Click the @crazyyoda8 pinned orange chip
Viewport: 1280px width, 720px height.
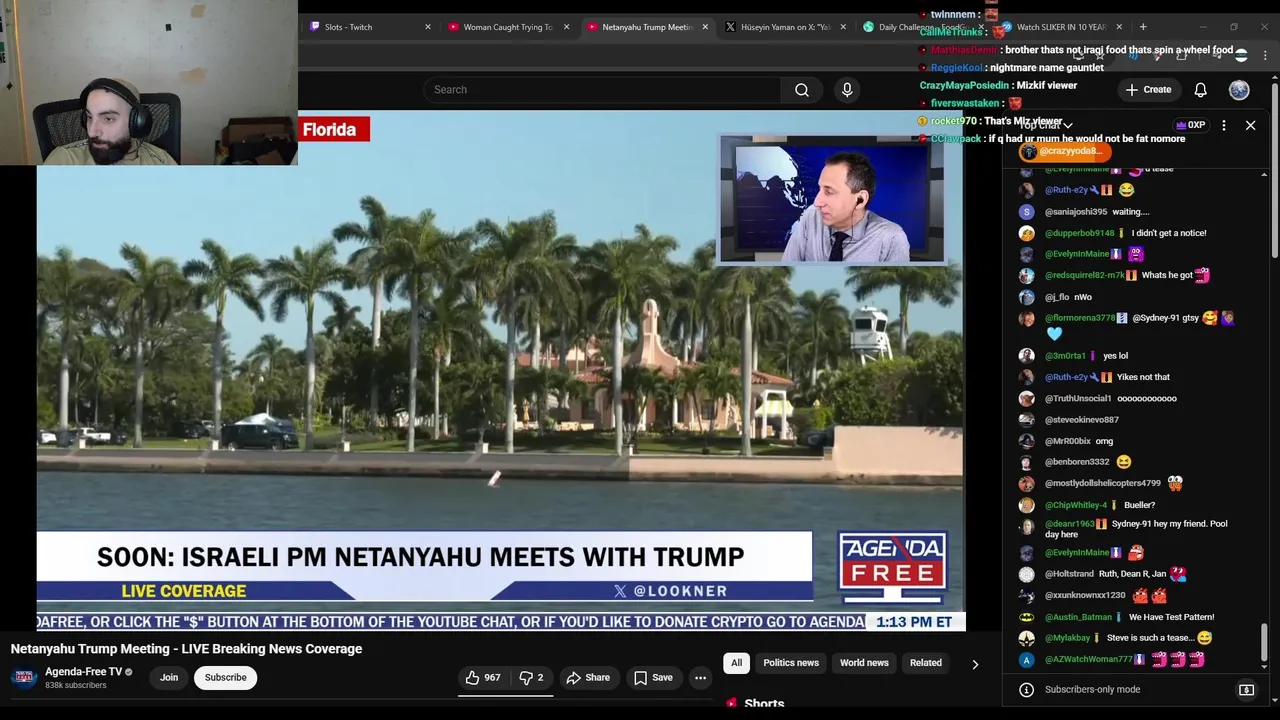1064,152
